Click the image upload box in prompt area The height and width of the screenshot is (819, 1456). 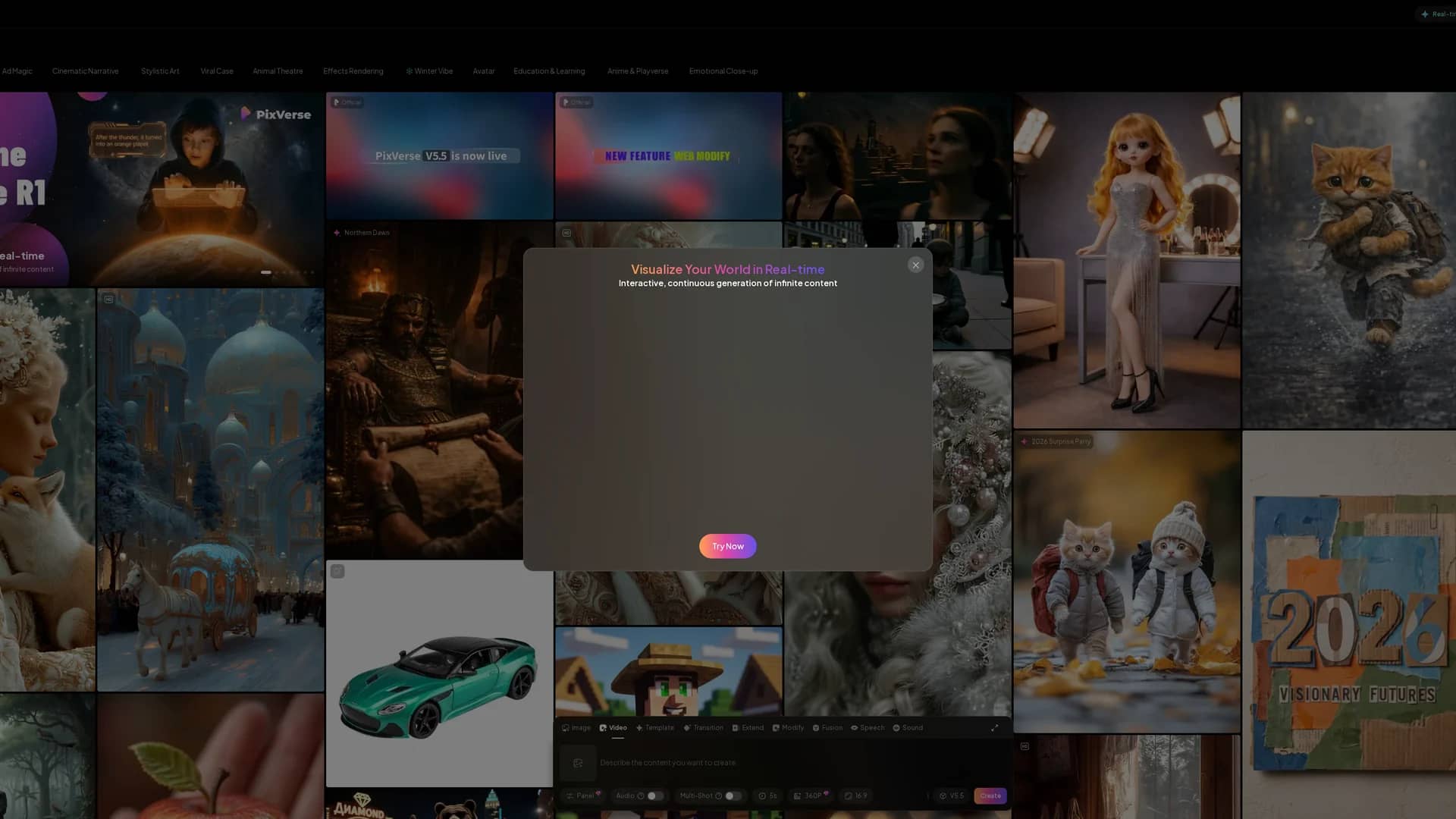click(x=578, y=763)
